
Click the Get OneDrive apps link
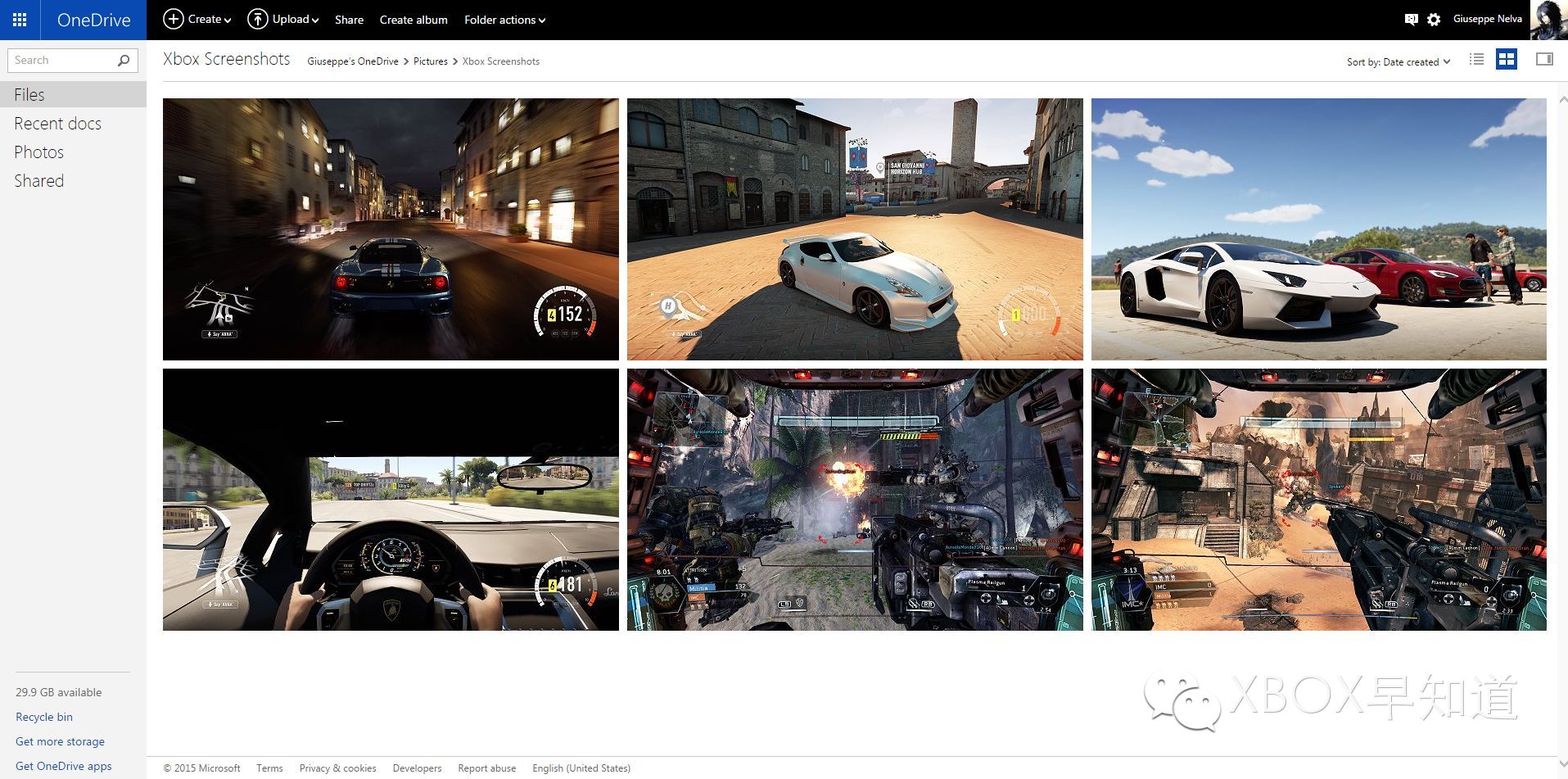[x=64, y=766]
